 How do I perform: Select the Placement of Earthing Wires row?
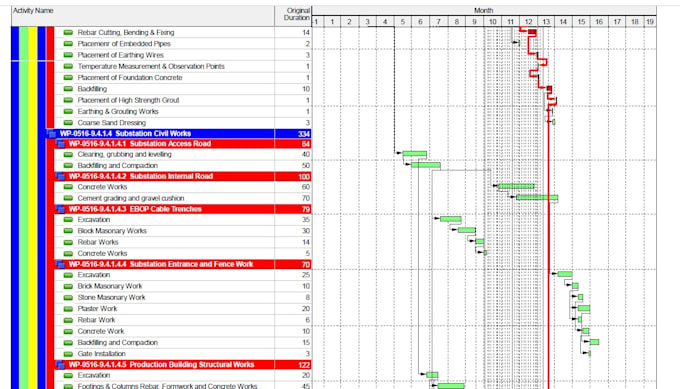point(183,55)
